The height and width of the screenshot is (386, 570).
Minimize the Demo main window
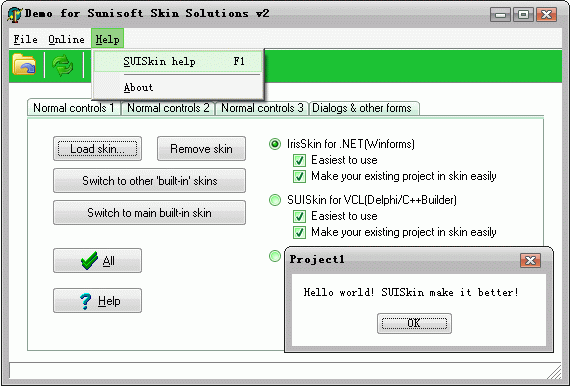(500, 15)
